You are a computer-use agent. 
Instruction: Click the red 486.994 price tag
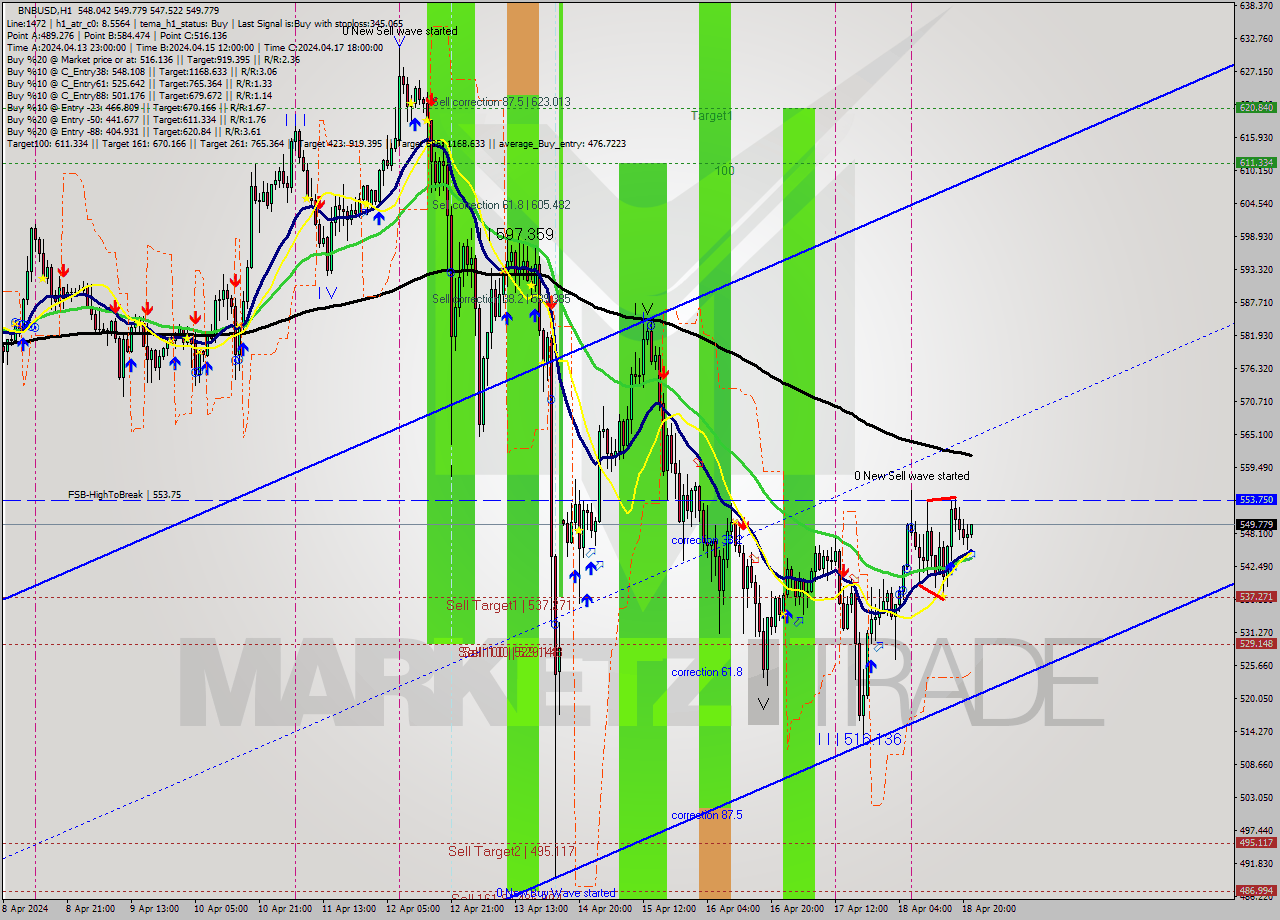click(1256, 890)
